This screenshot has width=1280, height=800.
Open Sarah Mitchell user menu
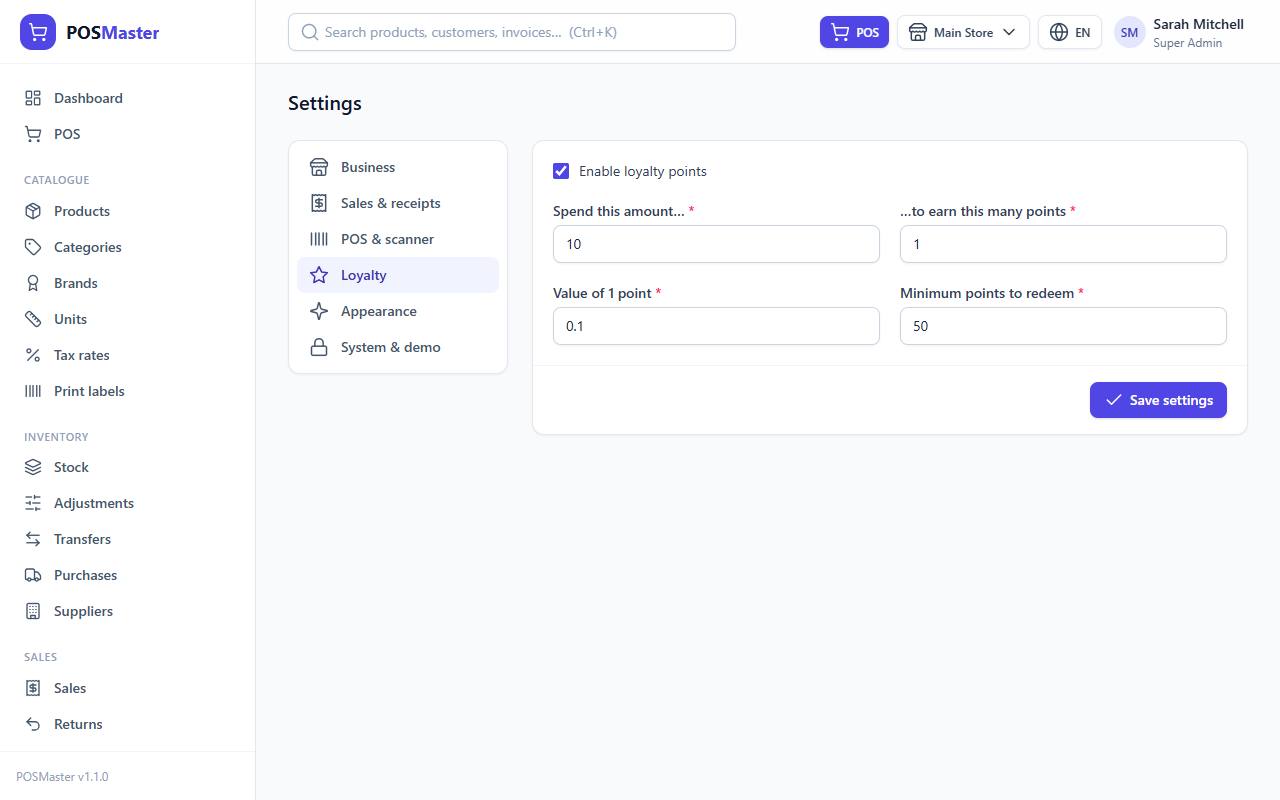(x=1179, y=32)
